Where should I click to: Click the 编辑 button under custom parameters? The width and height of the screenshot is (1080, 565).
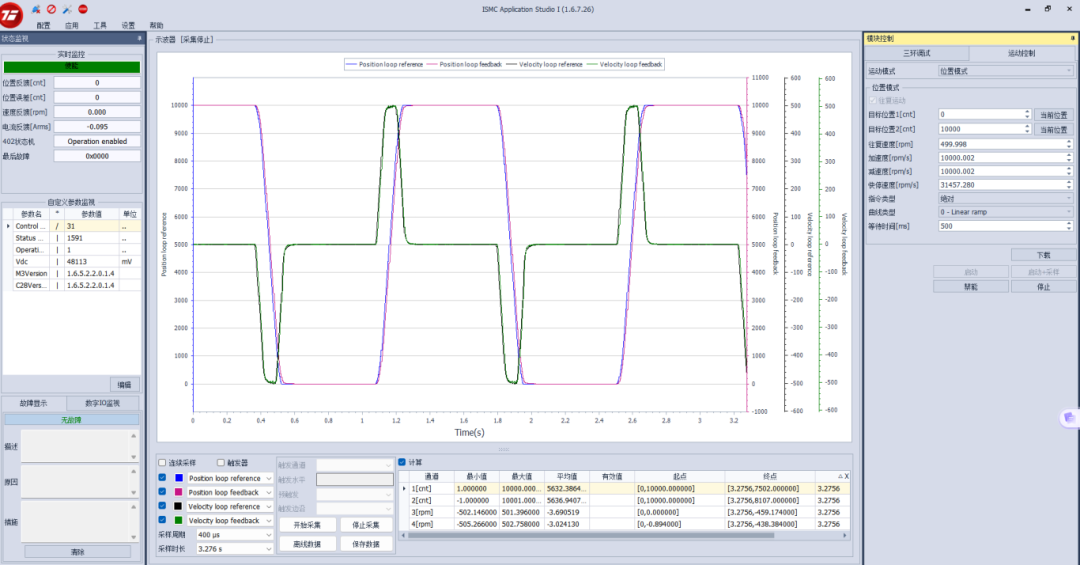click(124, 384)
